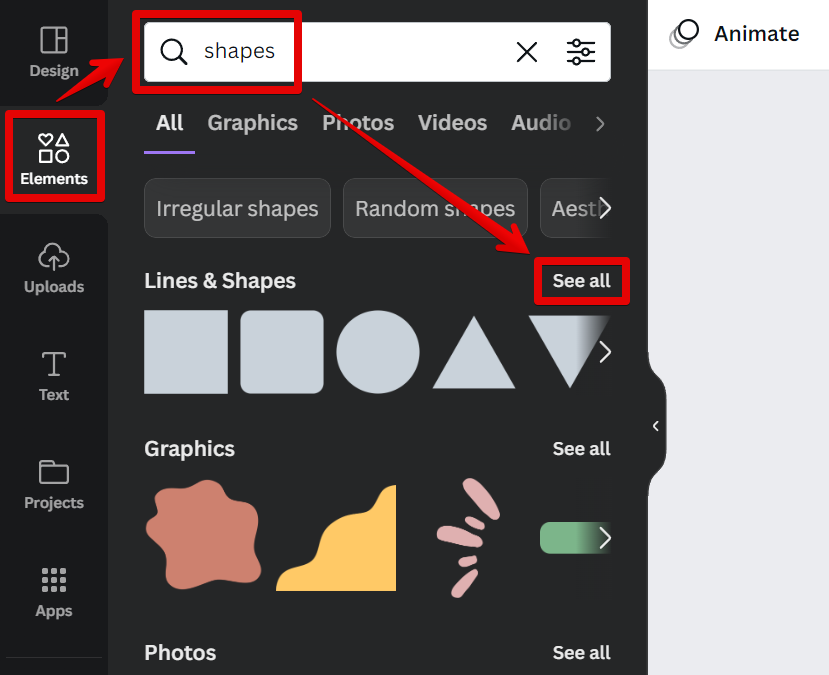The width and height of the screenshot is (829, 675).
Task: Collapse the side panel handle
Action: [656, 426]
